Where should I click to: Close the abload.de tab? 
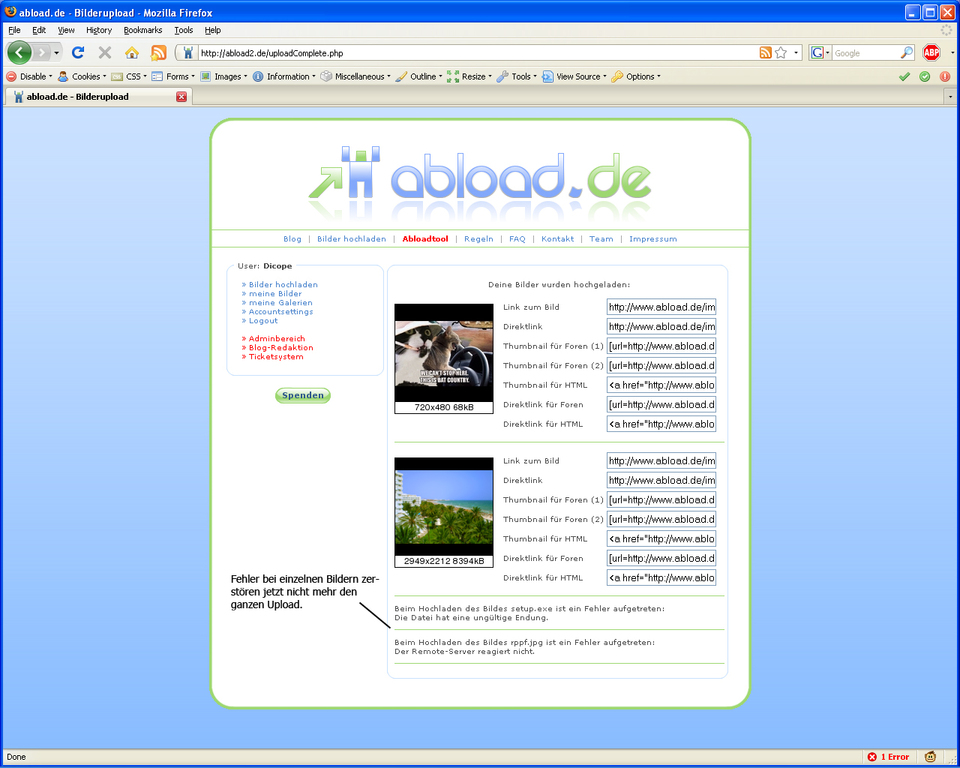coord(181,97)
